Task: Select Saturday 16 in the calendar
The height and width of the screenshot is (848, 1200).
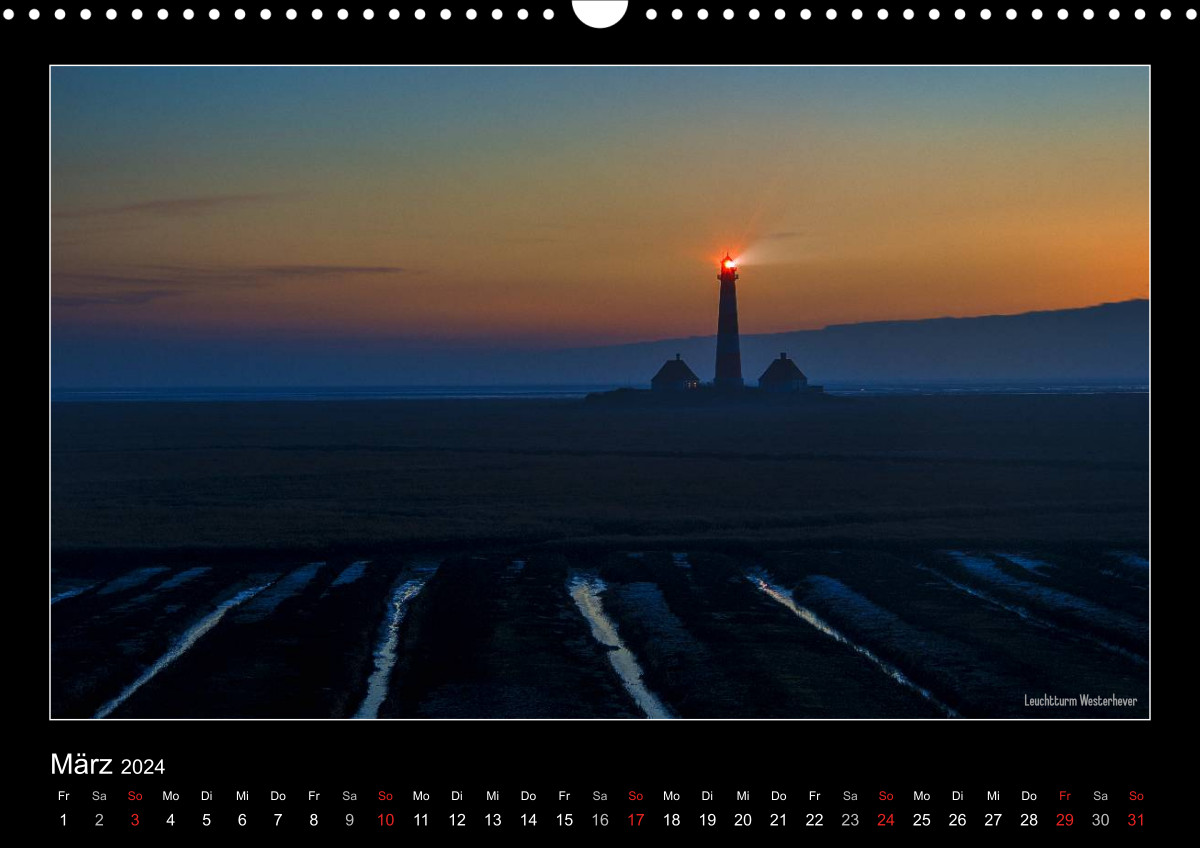Action: tap(600, 820)
